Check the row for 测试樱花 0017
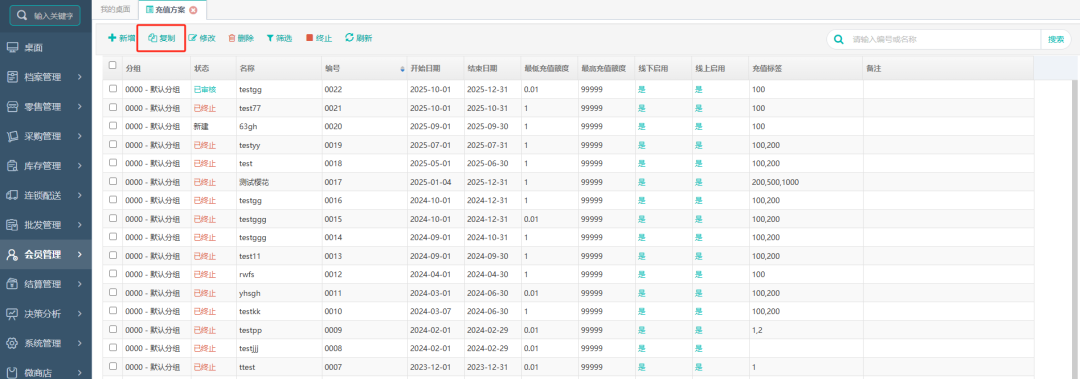1080x379 pixels. pyautogui.click(x=113, y=181)
